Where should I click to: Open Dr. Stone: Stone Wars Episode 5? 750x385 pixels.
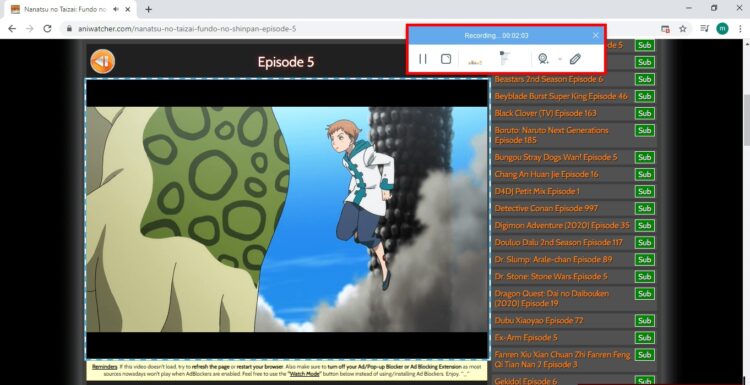[551, 276]
